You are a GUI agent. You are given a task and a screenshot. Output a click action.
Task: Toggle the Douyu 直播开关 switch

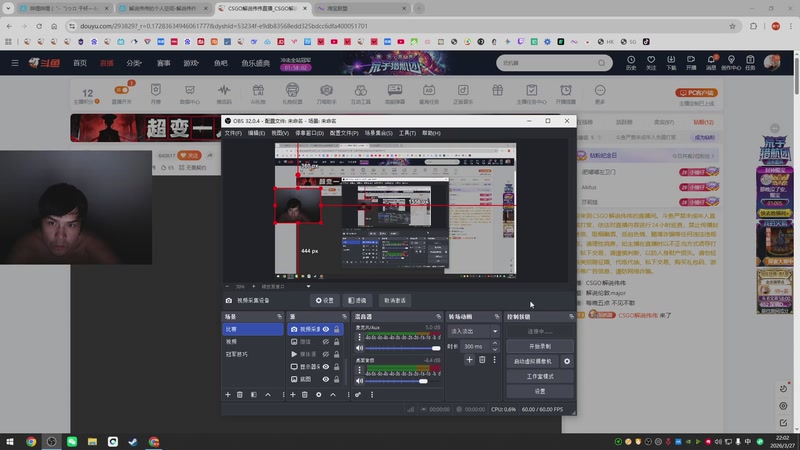coord(121,90)
